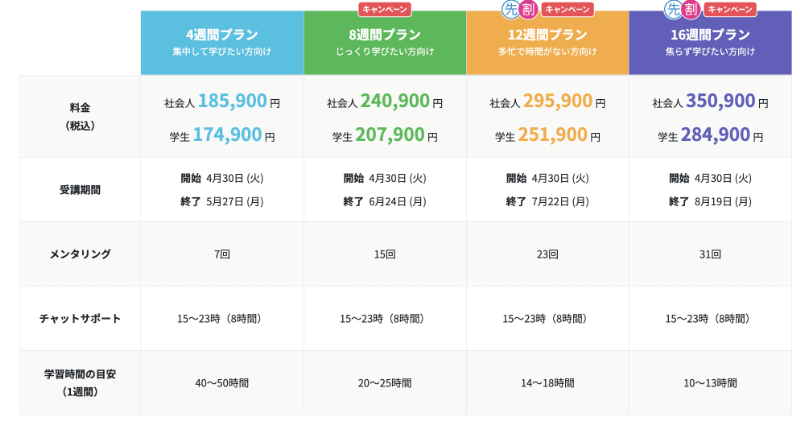Click the 31回 mentoring cell

click(710, 254)
